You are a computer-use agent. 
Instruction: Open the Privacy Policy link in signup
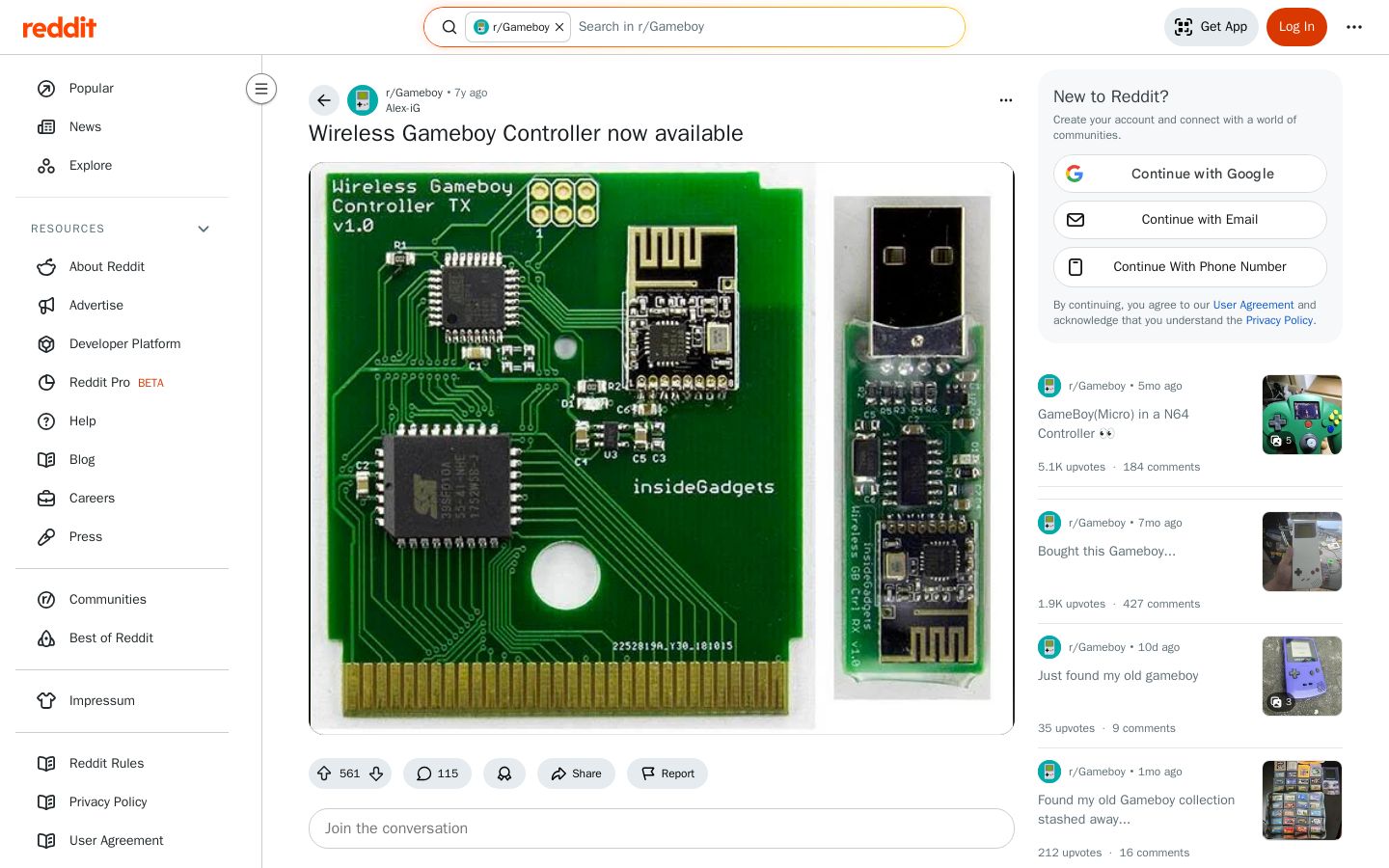click(1279, 320)
